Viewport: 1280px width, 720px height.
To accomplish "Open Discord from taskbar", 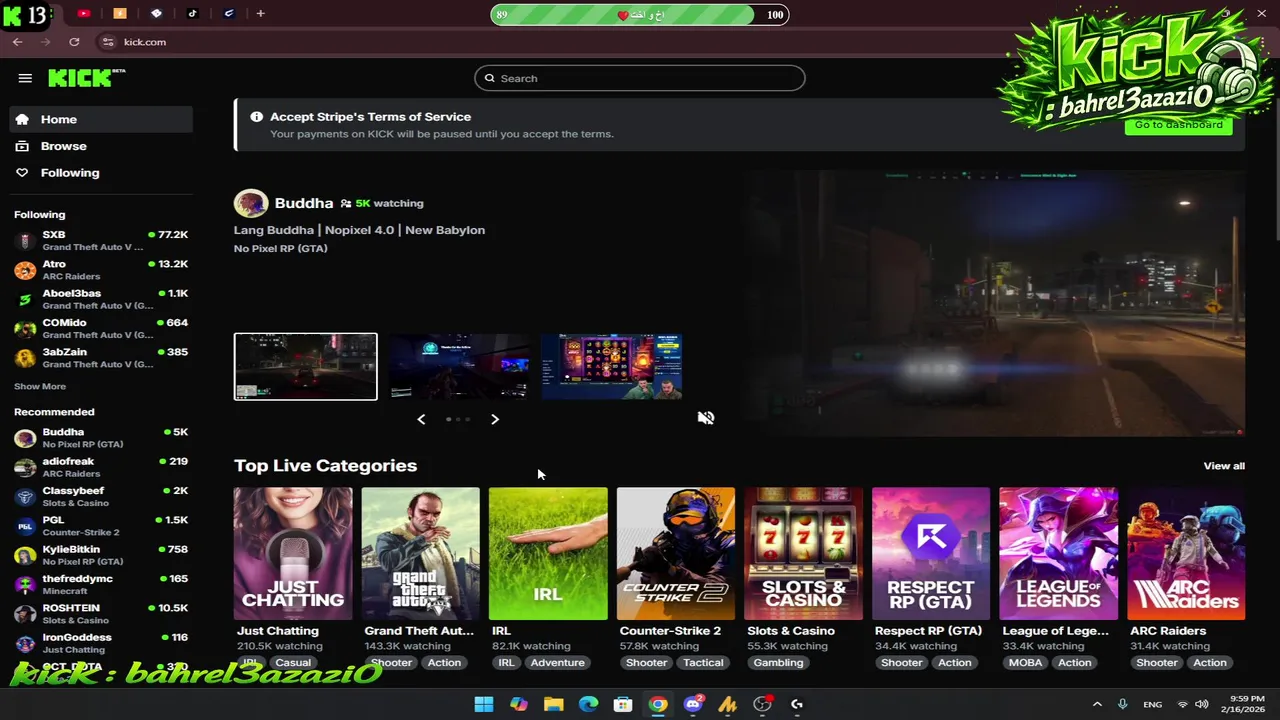I will 693,704.
